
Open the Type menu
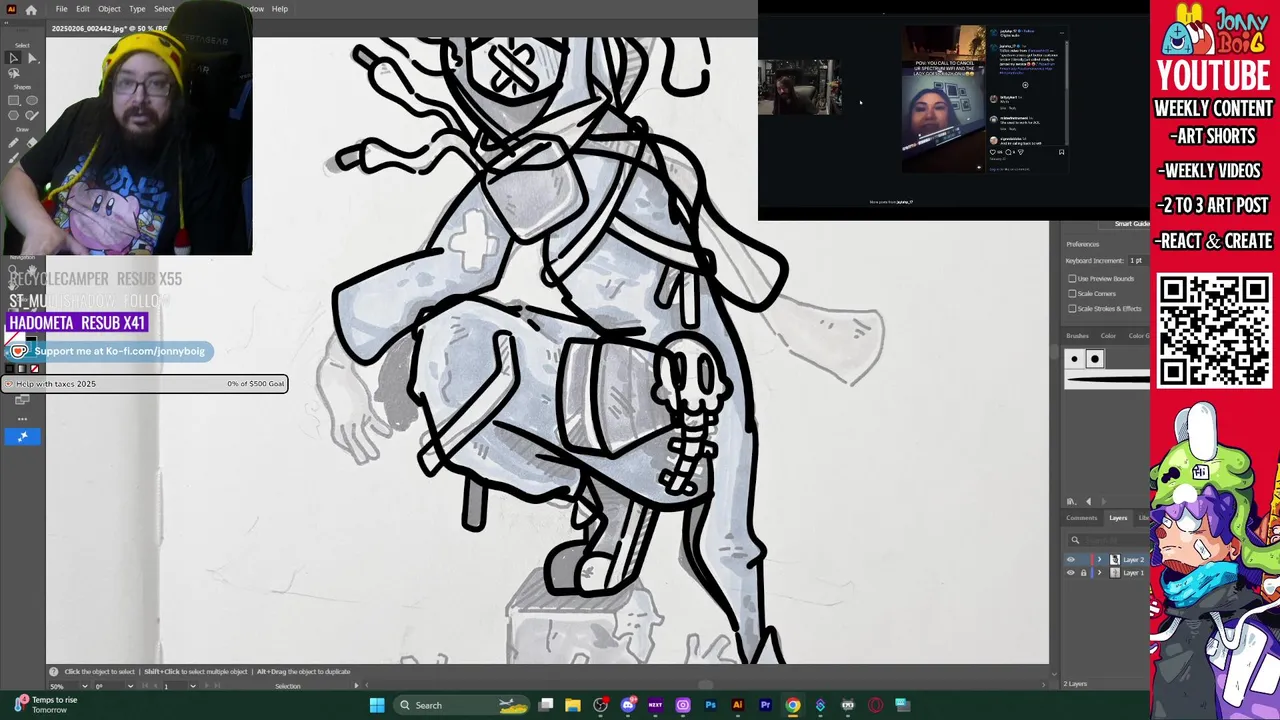pos(137,9)
